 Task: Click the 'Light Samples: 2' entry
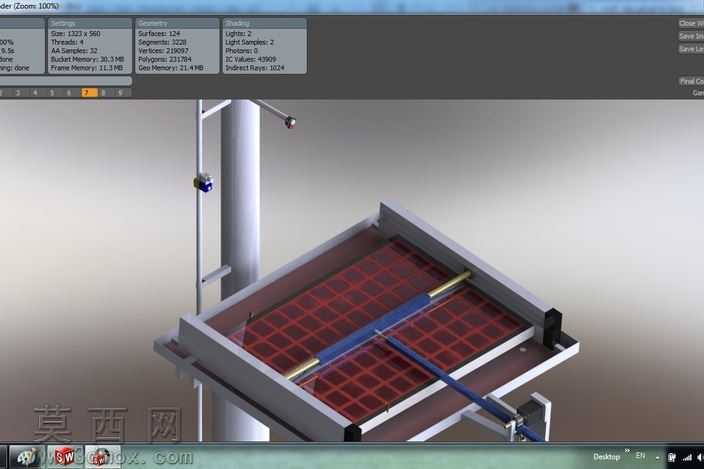point(250,42)
